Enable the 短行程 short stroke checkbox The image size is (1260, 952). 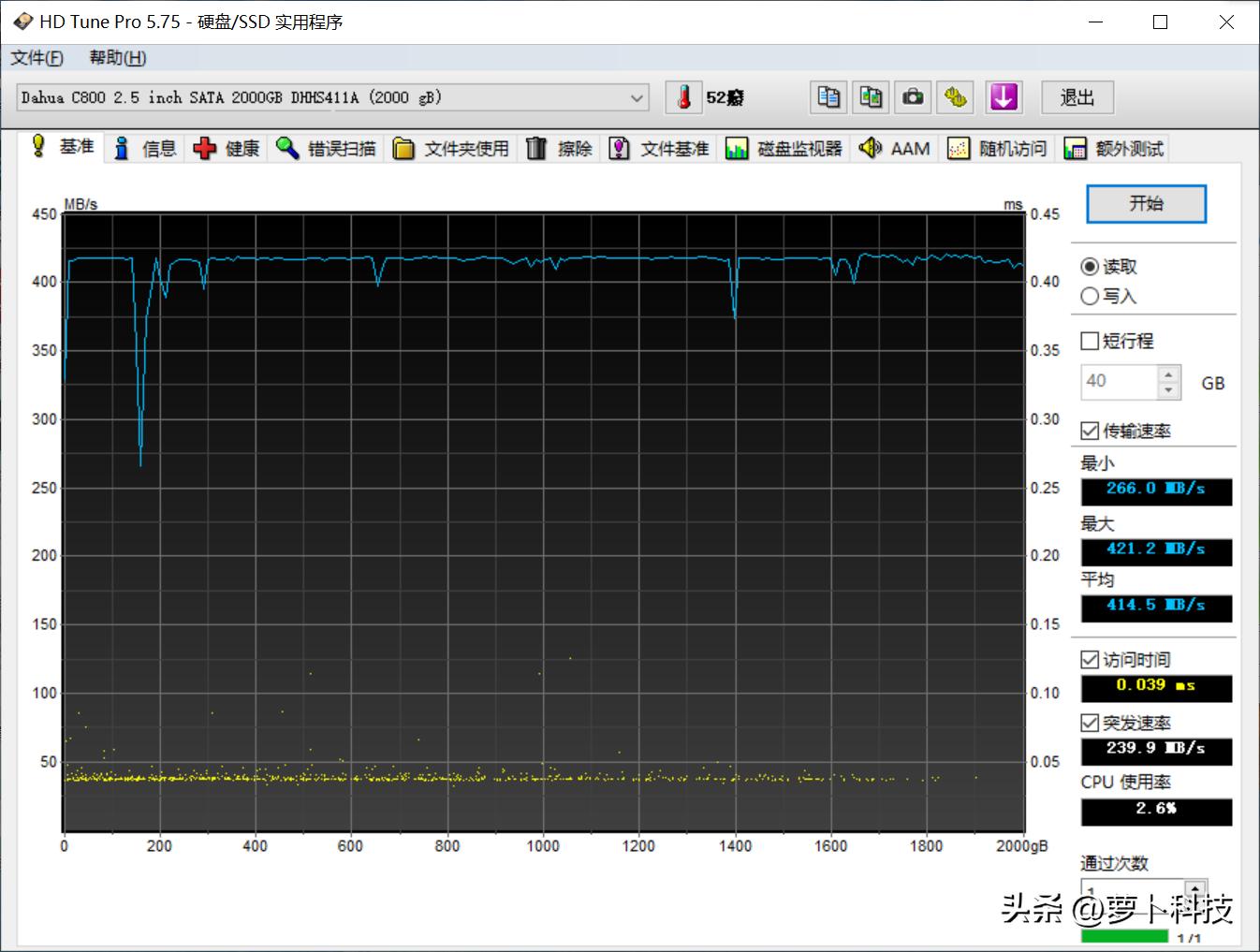click(1089, 340)
